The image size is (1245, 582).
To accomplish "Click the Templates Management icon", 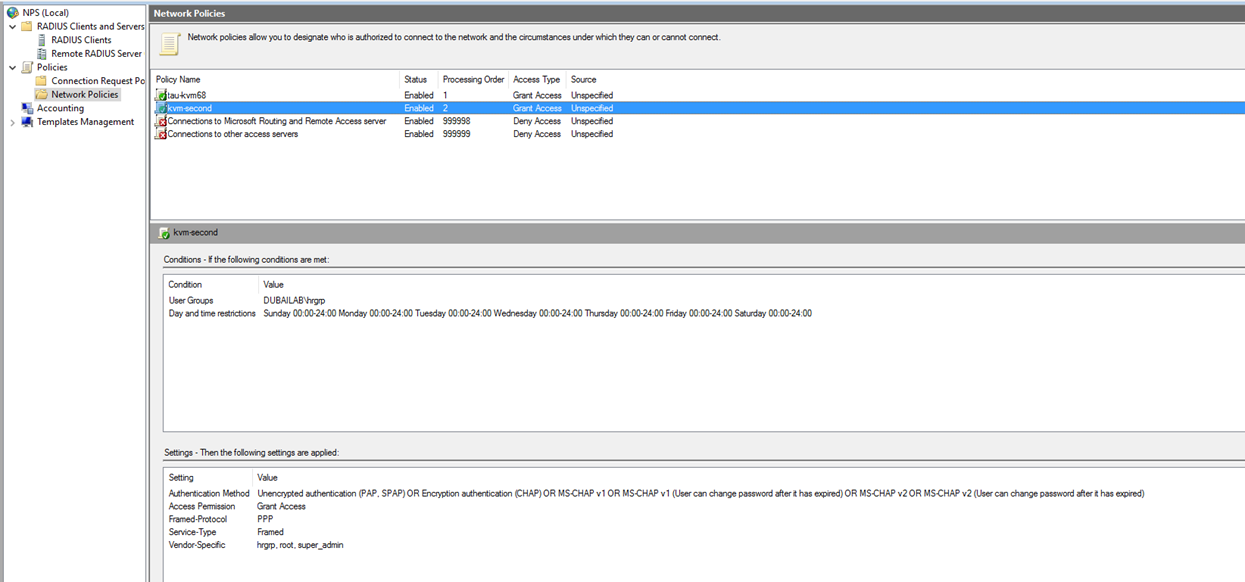I will (x=27, y=122).
